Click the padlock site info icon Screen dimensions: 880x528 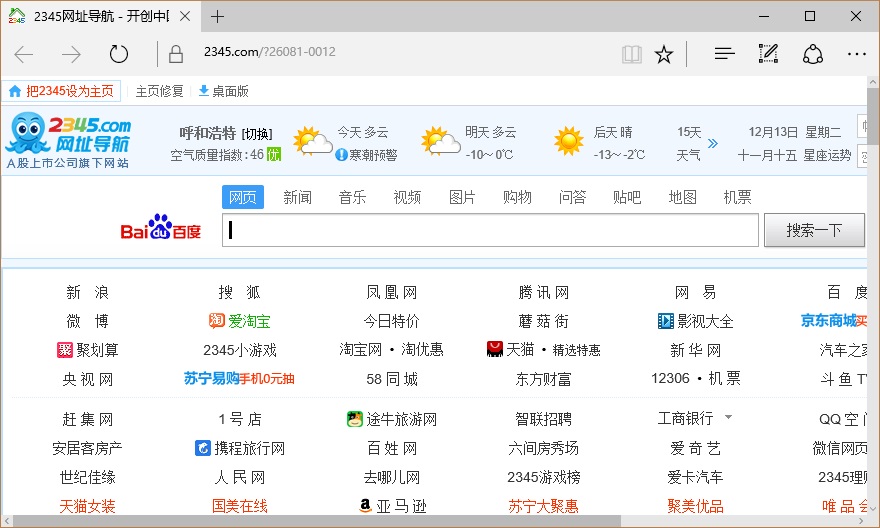(176, 54)
